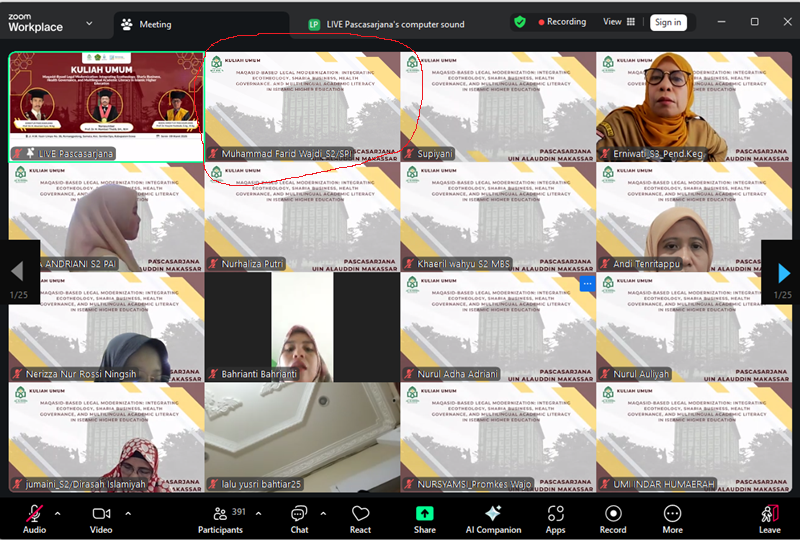Click 'LIVE Pascasarjana's computer sound' label
The image size is (800, 540).
tap(395, 24)
